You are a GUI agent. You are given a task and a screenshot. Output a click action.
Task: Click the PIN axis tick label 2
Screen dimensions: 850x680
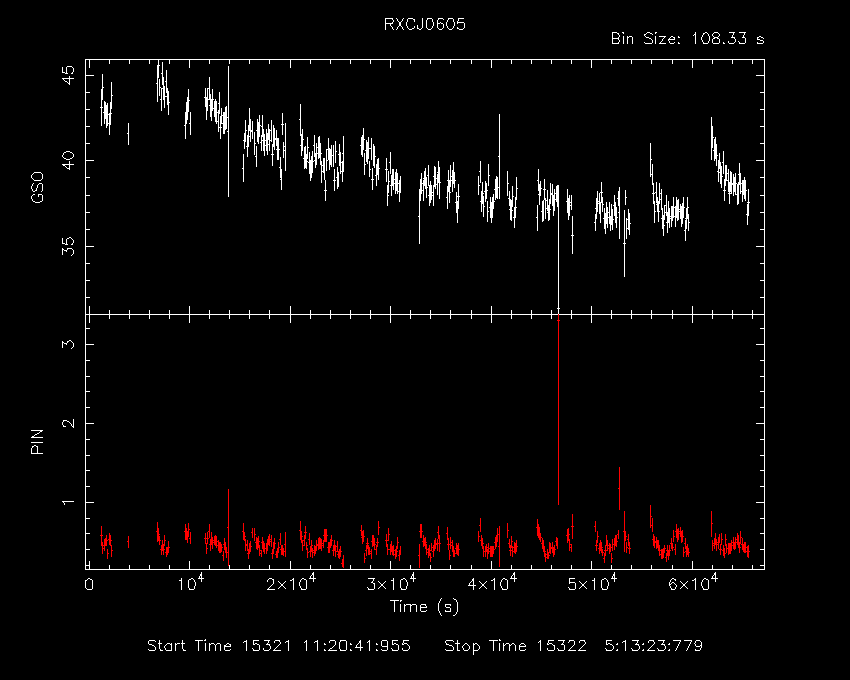[69, 423]
